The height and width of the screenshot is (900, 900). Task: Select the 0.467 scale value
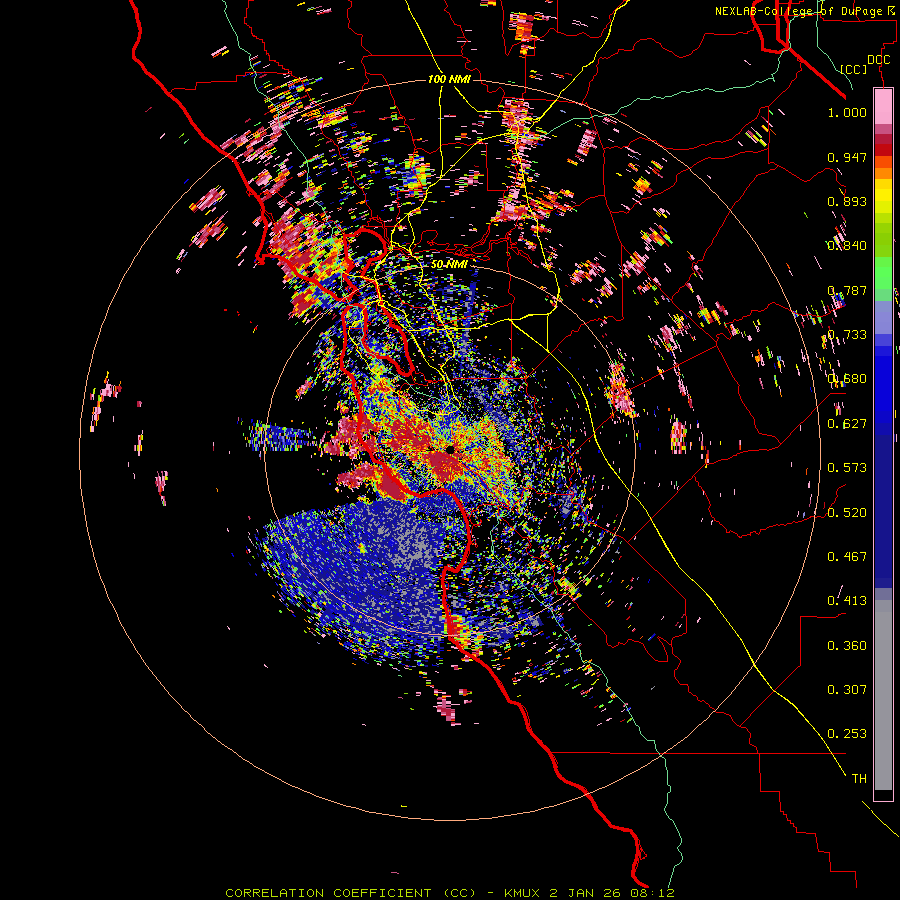click(x=847, y=557)
